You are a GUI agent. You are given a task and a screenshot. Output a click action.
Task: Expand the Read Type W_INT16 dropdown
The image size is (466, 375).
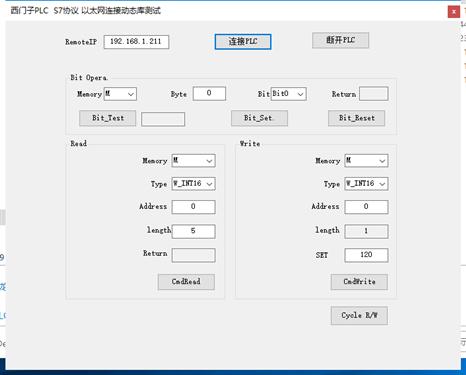coord(193,184)
